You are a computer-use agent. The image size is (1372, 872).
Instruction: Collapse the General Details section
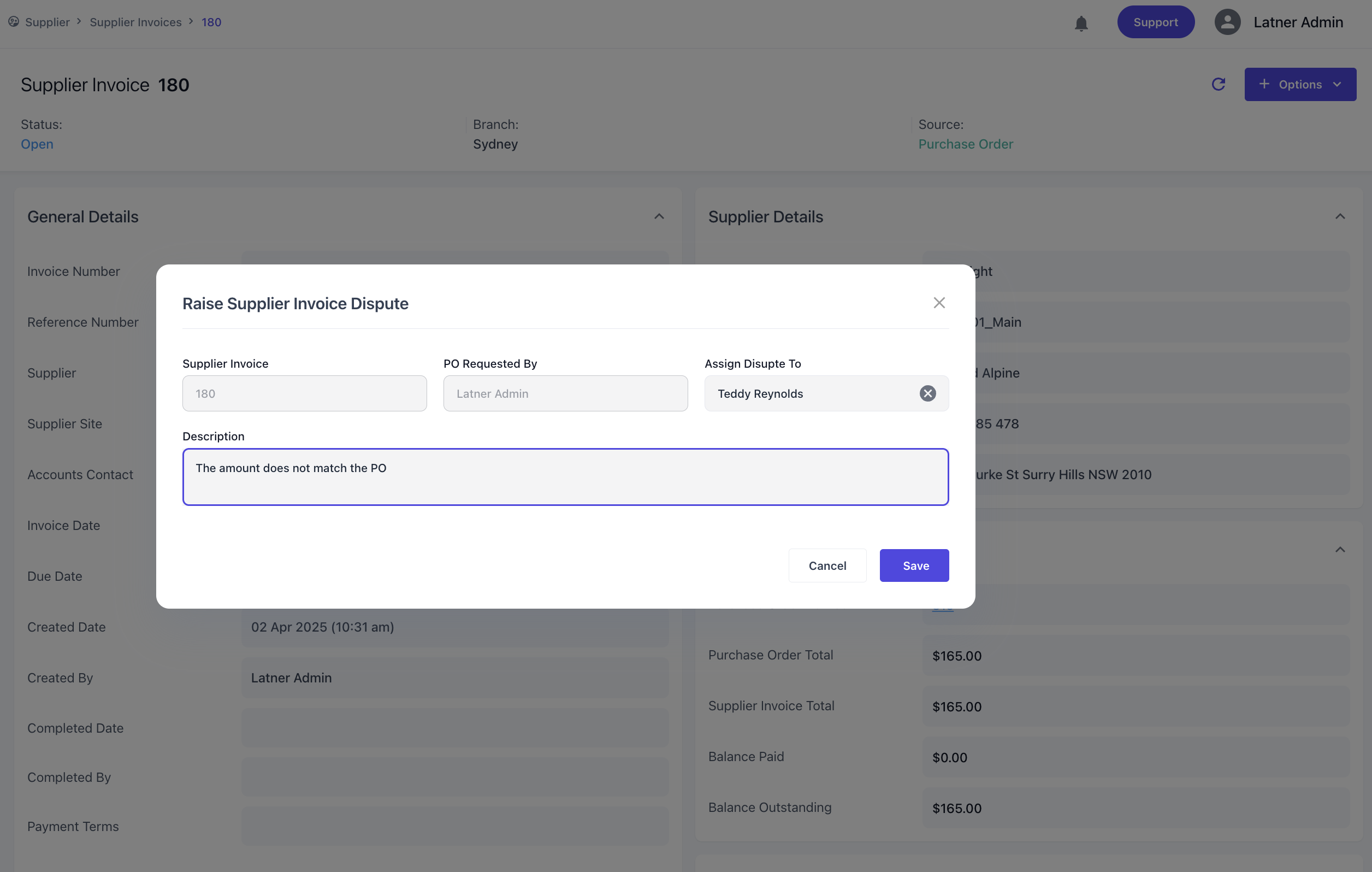click(659, 216)
